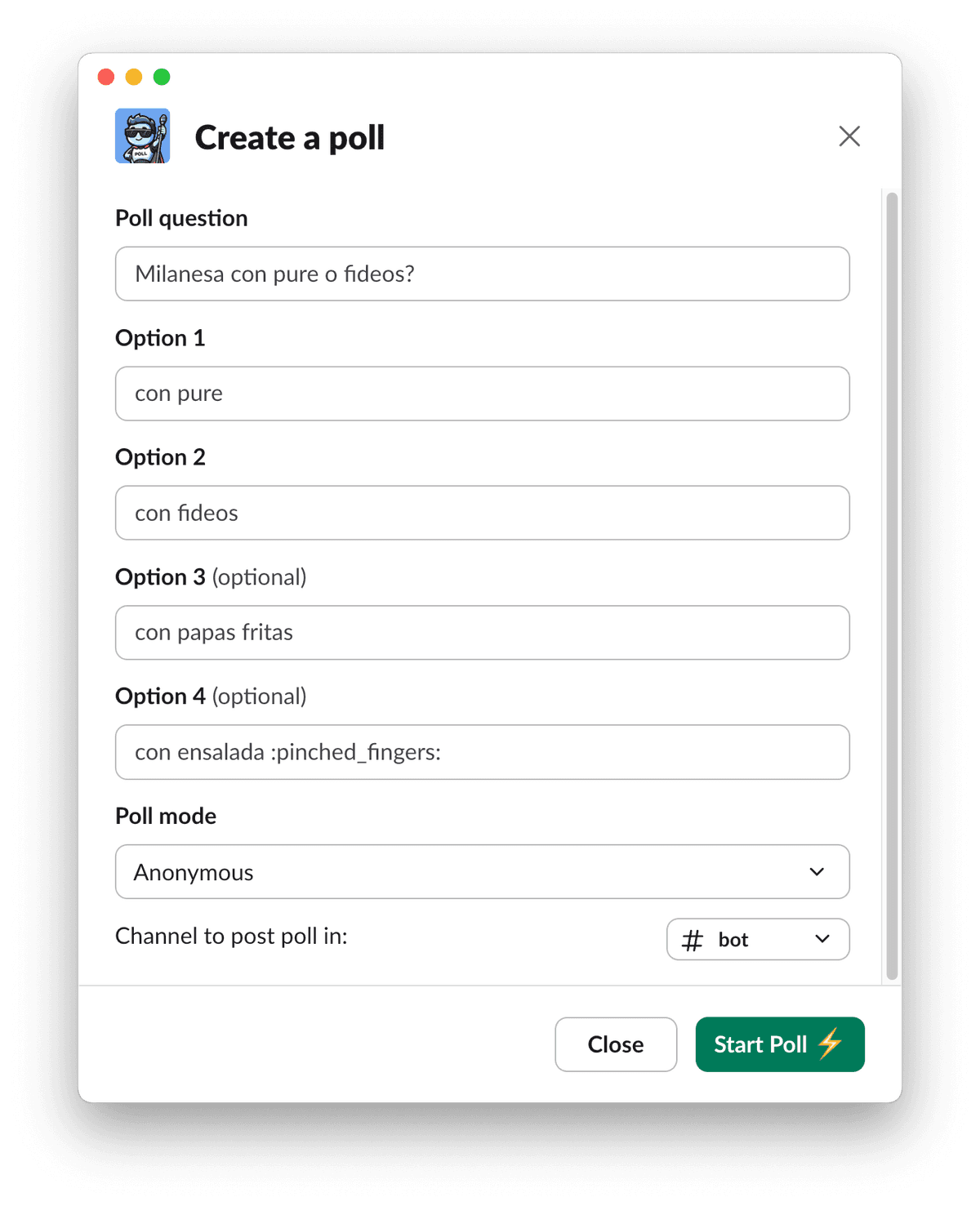Click the green fullscreen window dot

(x=162, y=77)
